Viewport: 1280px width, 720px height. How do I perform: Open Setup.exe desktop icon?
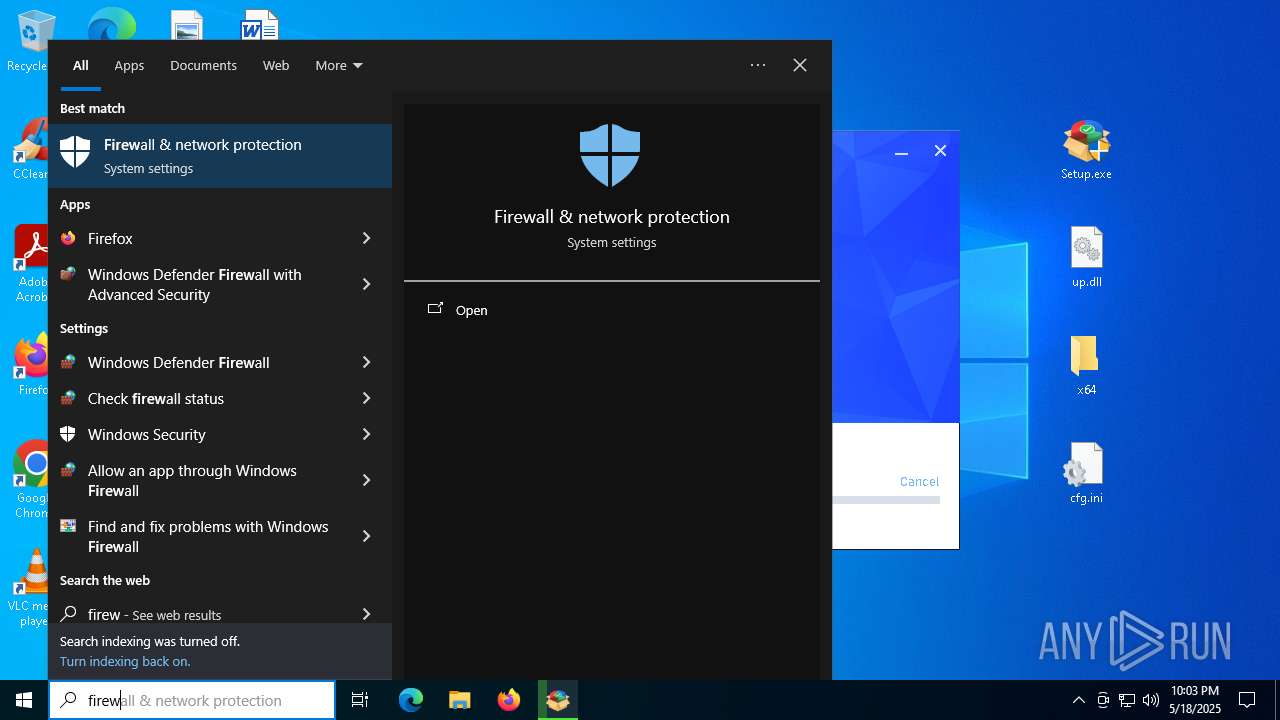(1086, 150)
